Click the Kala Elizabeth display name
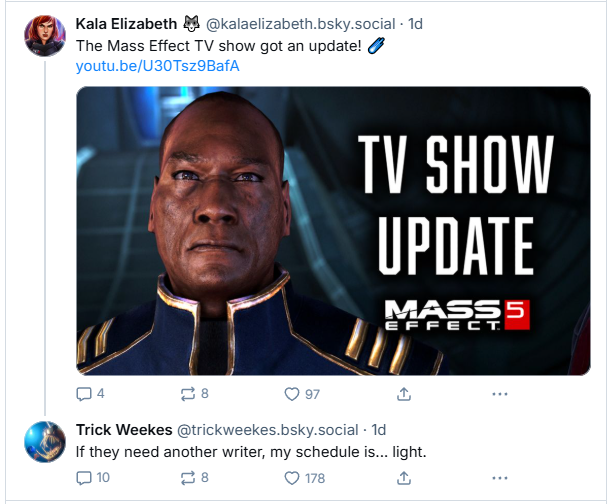608x504 pixels. (x=126, y=24)
